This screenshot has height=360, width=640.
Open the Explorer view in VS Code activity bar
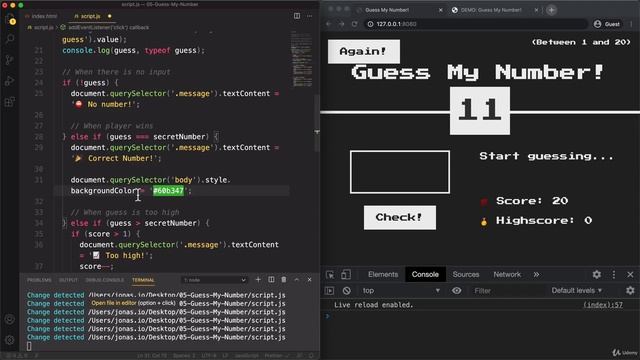(x=10, y=19)
